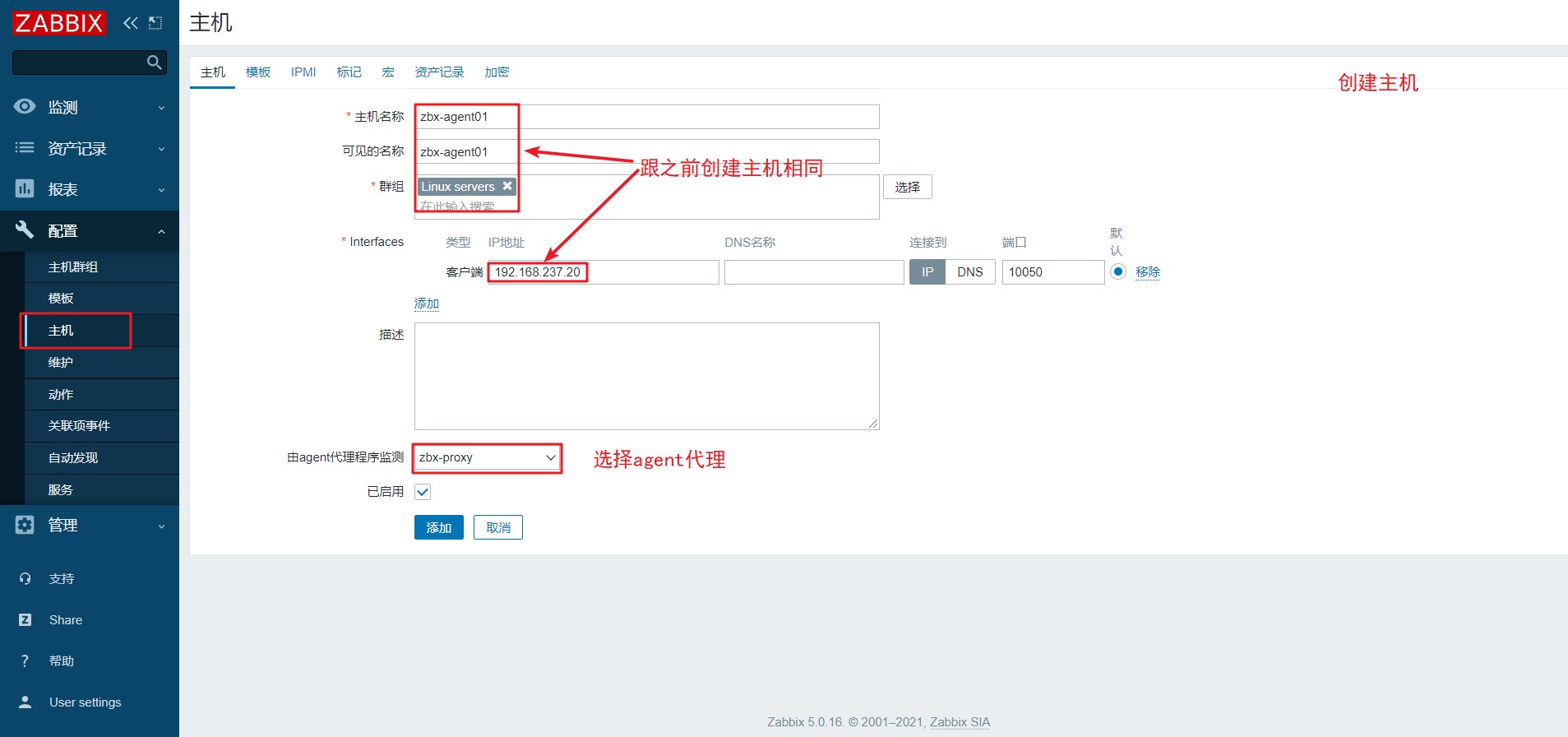The height and width of the screenshot is (737, 1568).
Task: Click the 主机名称 host name field
Action: pos(647,117)
